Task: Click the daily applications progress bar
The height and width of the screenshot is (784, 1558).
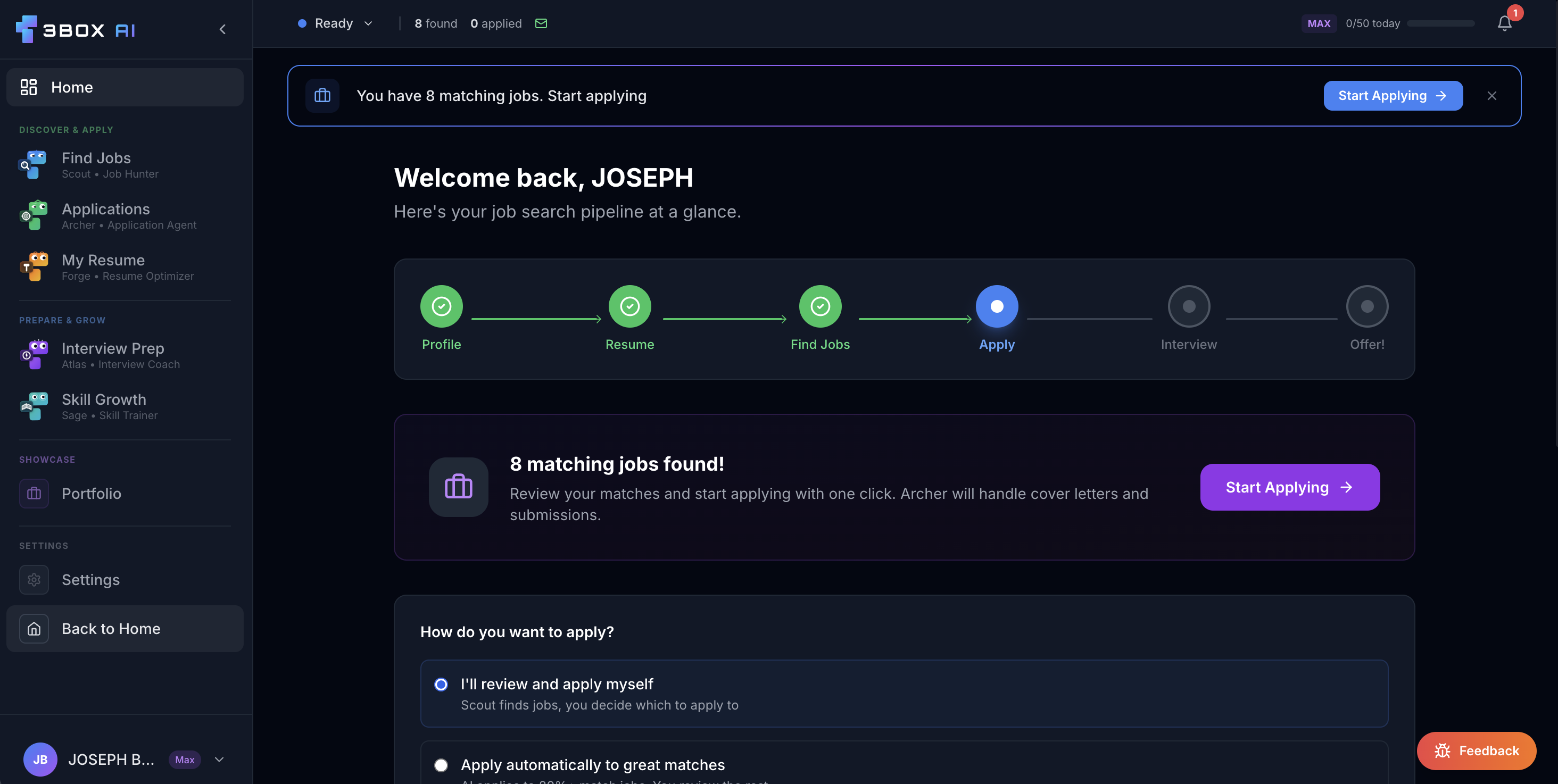Action: point(1440,23)
